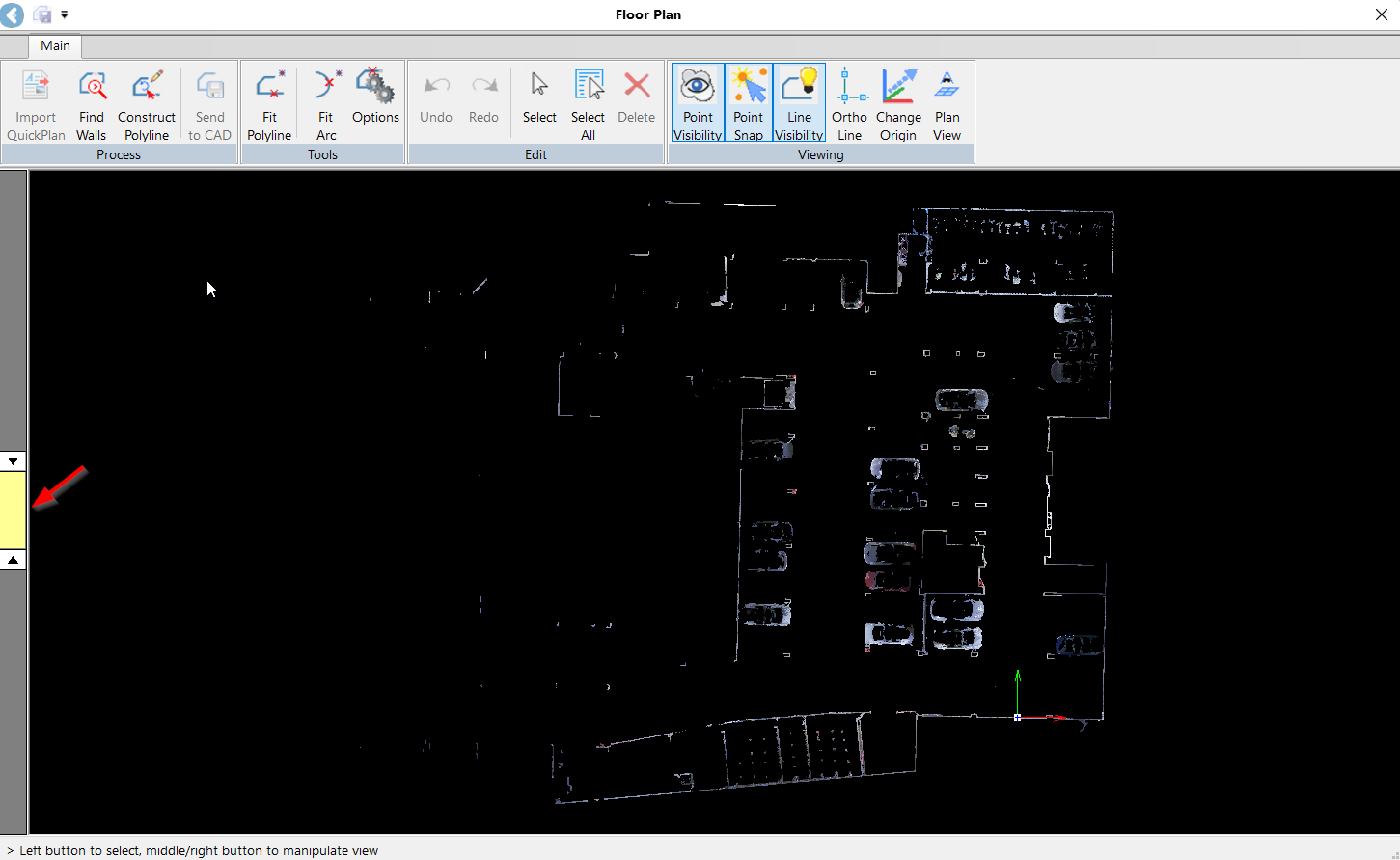This screenshot has height=860, width=1400.
Task: Click the origin marker in the floor plan
Action: (x=1017, y=717)
